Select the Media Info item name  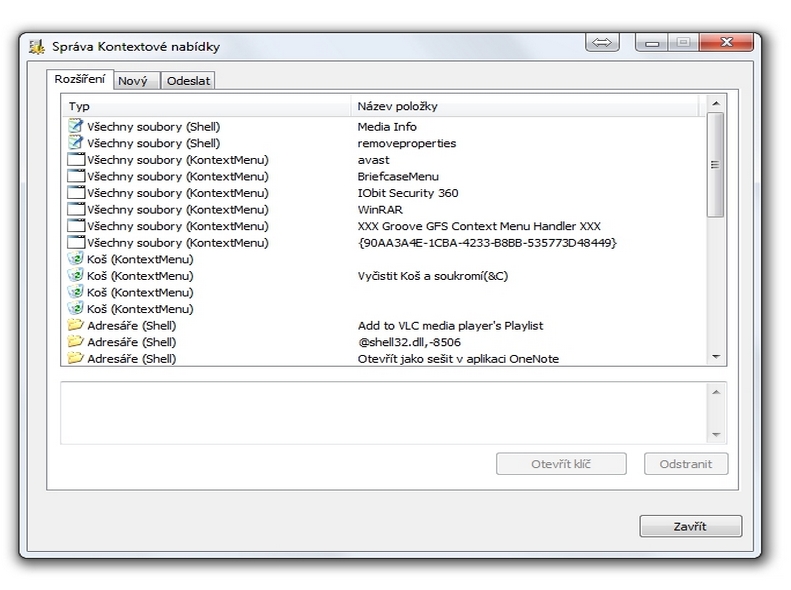387,127
